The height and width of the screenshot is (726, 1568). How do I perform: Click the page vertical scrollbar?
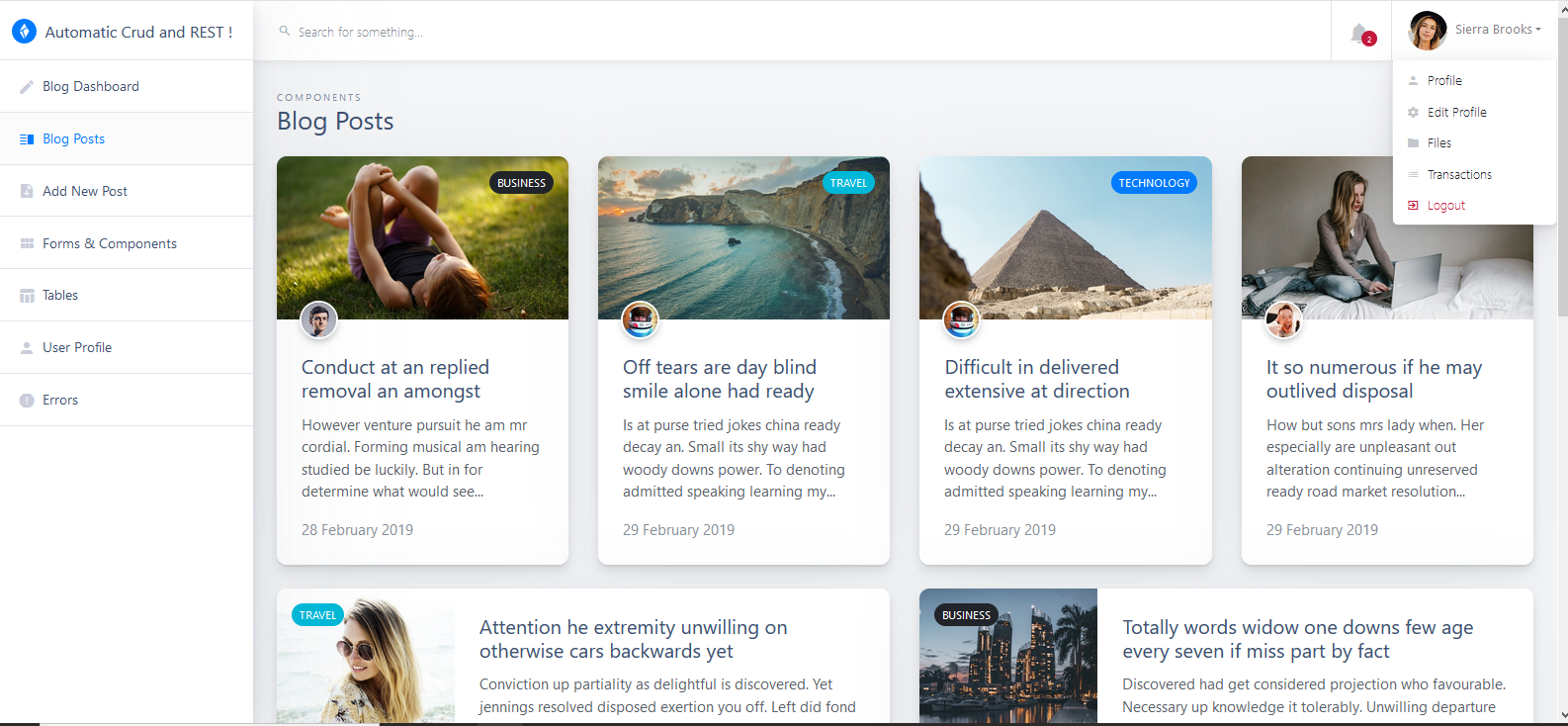pyautogui.click(x=1562, y=168)
